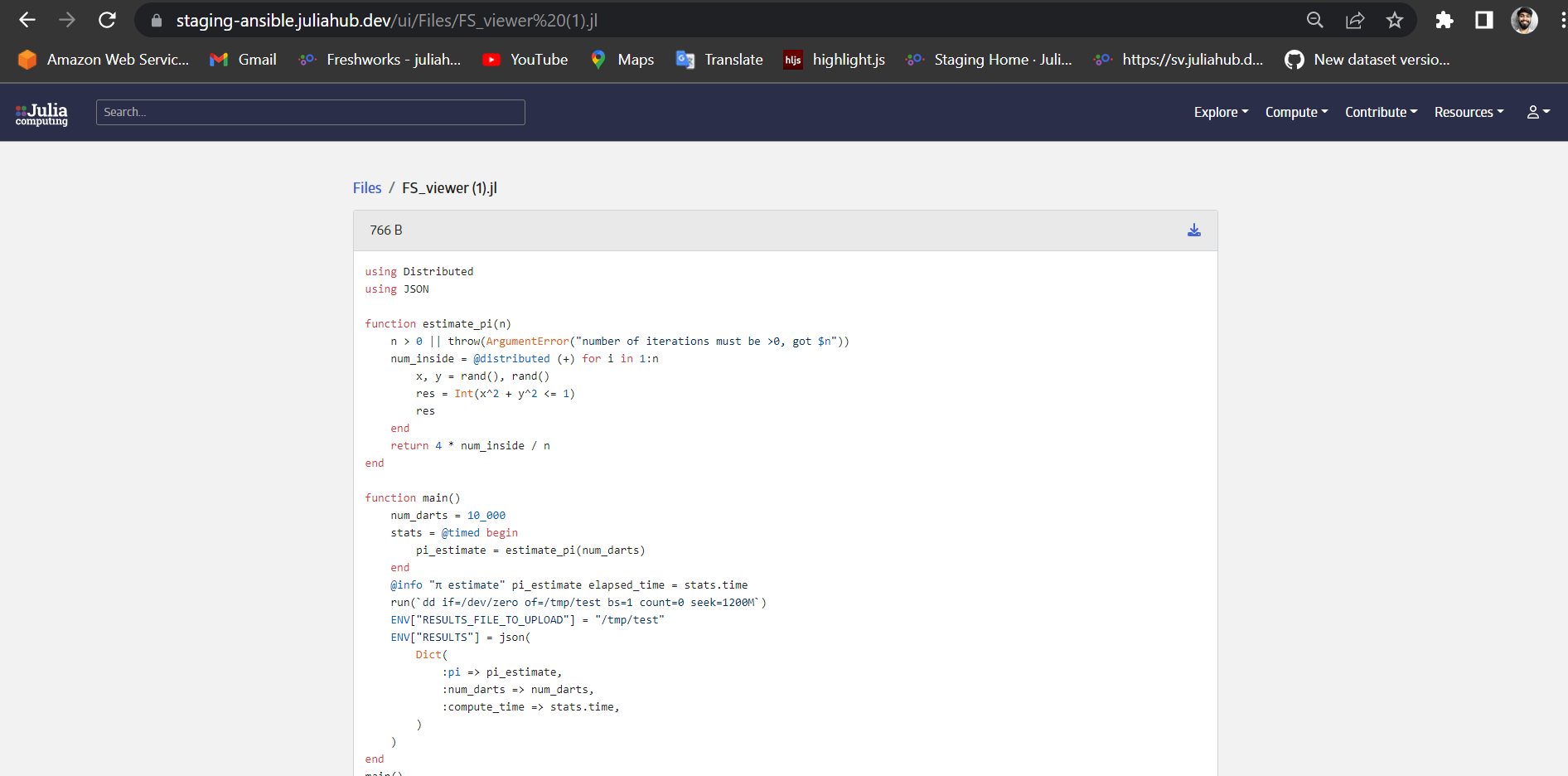Open the highlight.js bookmark
Image resolution: width=1568 pixels, height=776 pixels.
point(835,60)
